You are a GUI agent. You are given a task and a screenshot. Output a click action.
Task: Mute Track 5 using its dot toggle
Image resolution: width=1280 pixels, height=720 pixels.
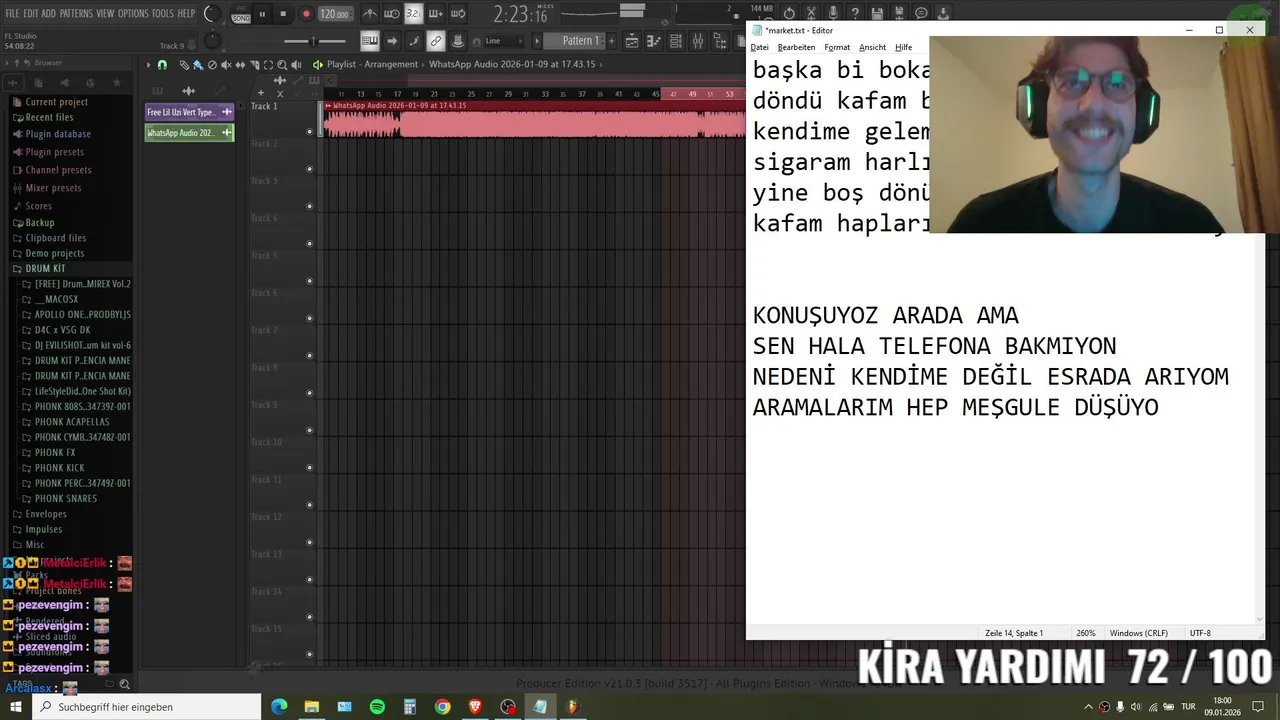(x=309, y=281)
